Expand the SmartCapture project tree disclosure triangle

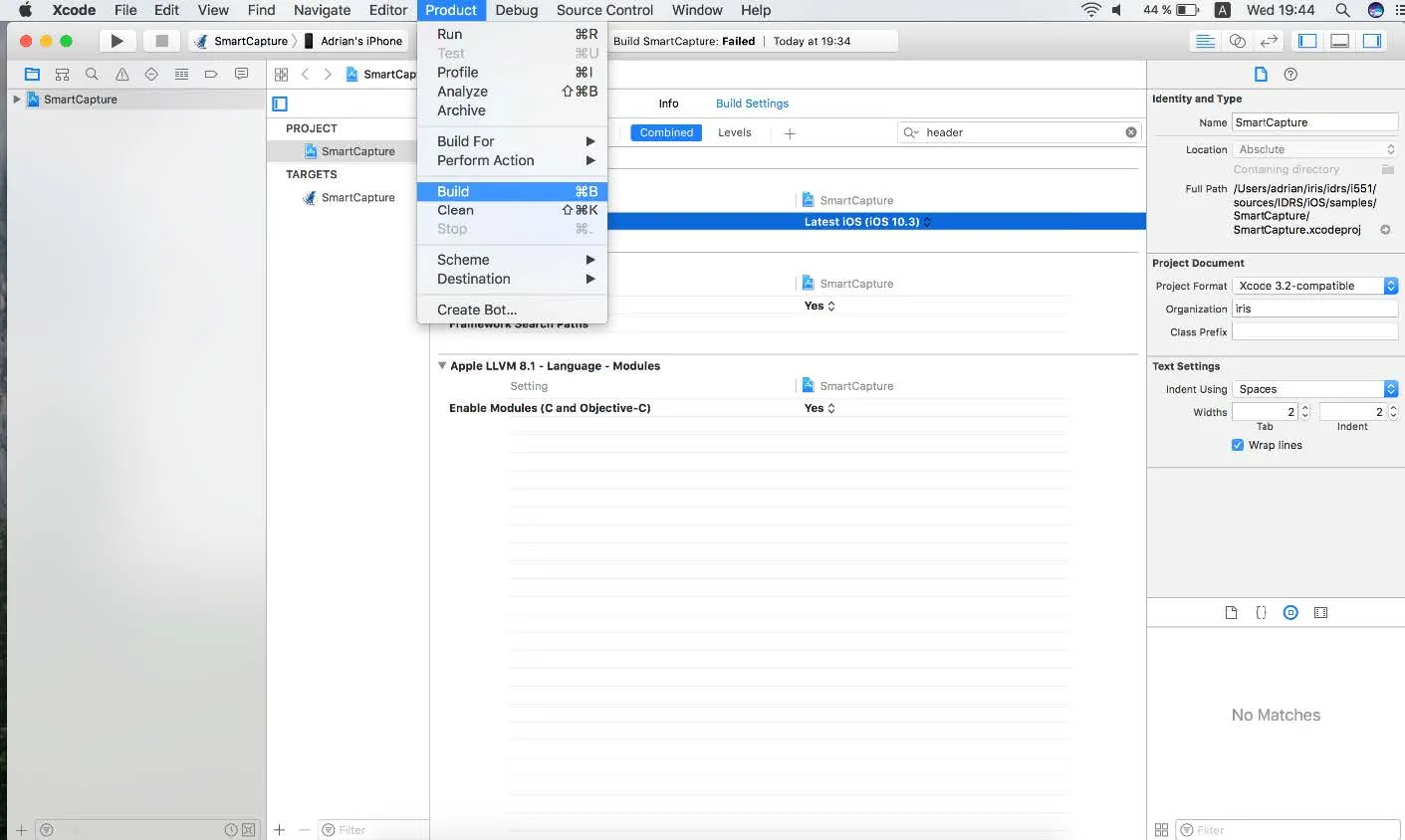tap(16, 100)
